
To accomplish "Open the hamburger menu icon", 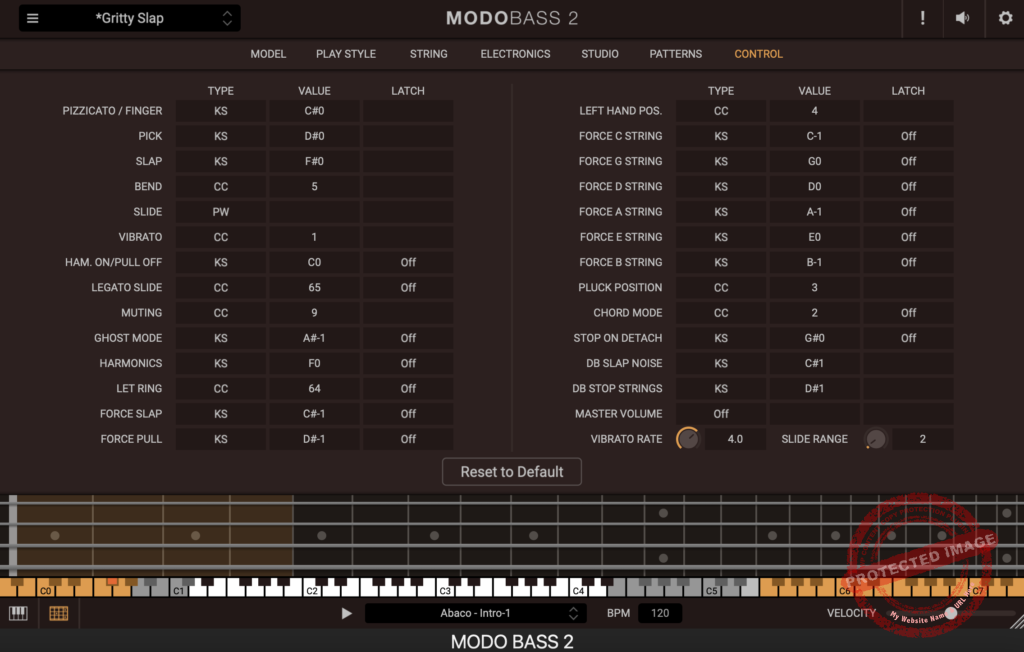I will point(32,18).
